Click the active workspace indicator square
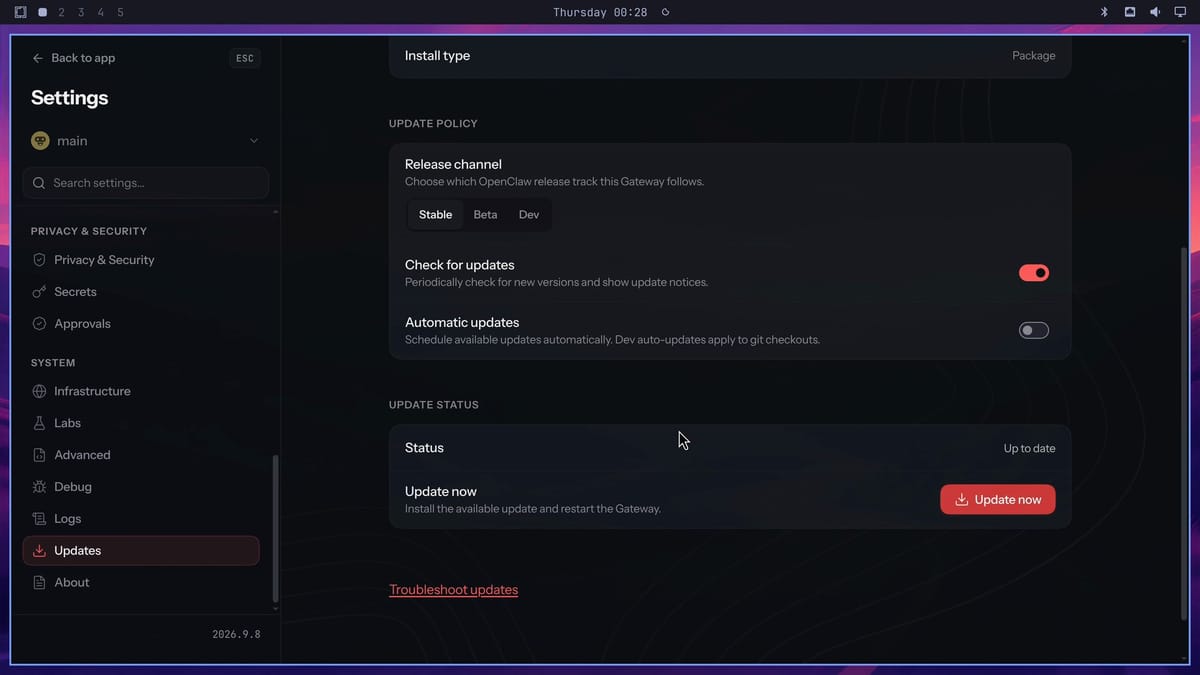Viewport: 1200px width, 675px height. [x=42, y=12]
